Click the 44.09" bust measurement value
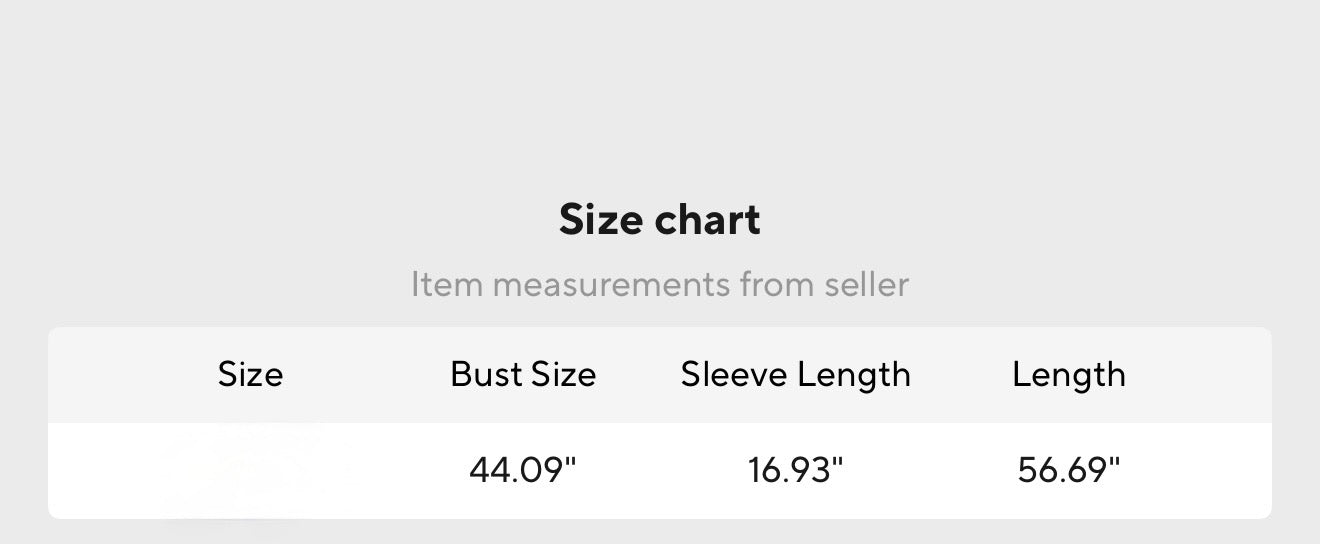This screenshot has height=544, width=1320. [x=523, y=469]
